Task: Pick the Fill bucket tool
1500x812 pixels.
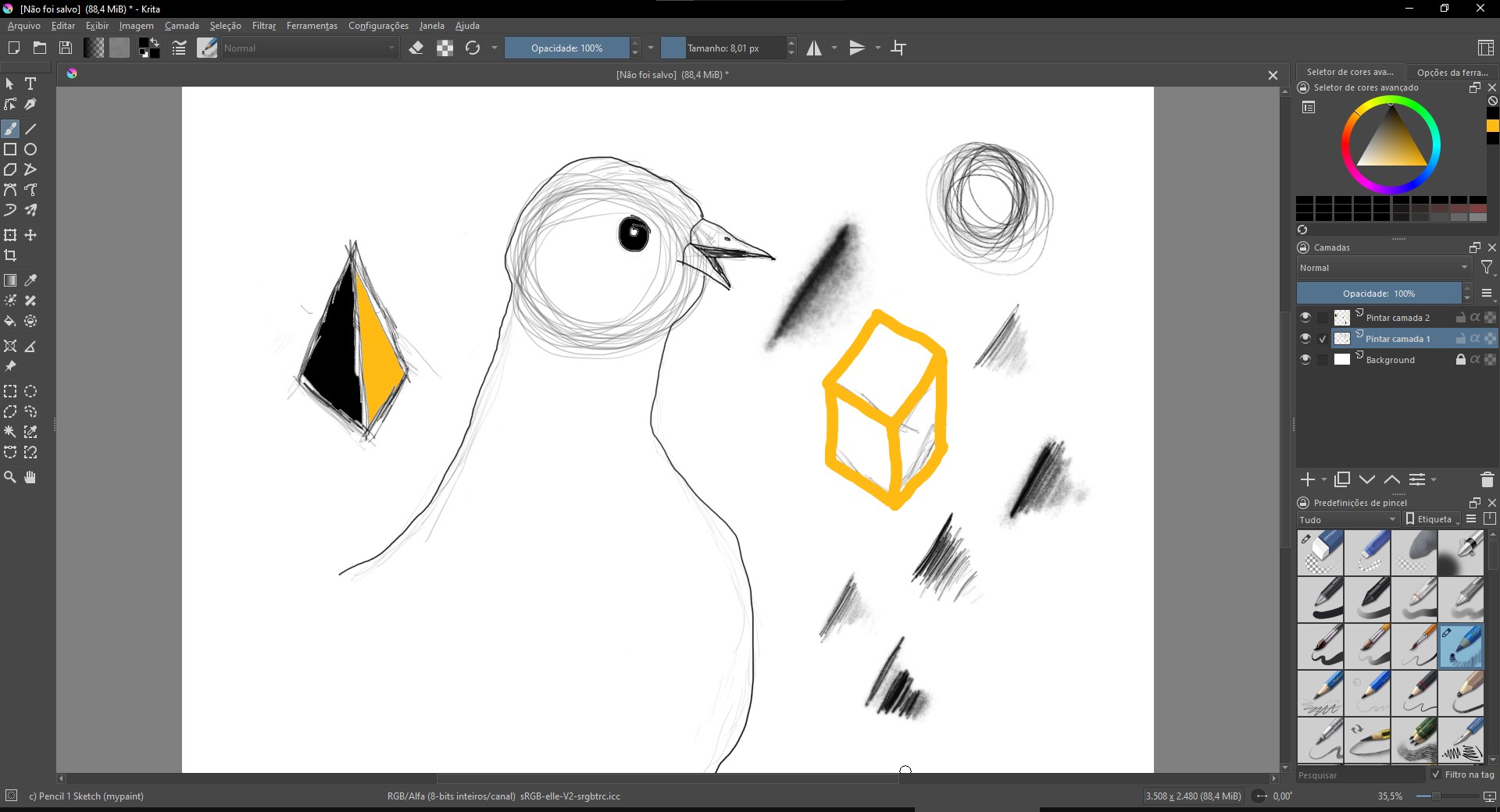Action: point(10,321)
